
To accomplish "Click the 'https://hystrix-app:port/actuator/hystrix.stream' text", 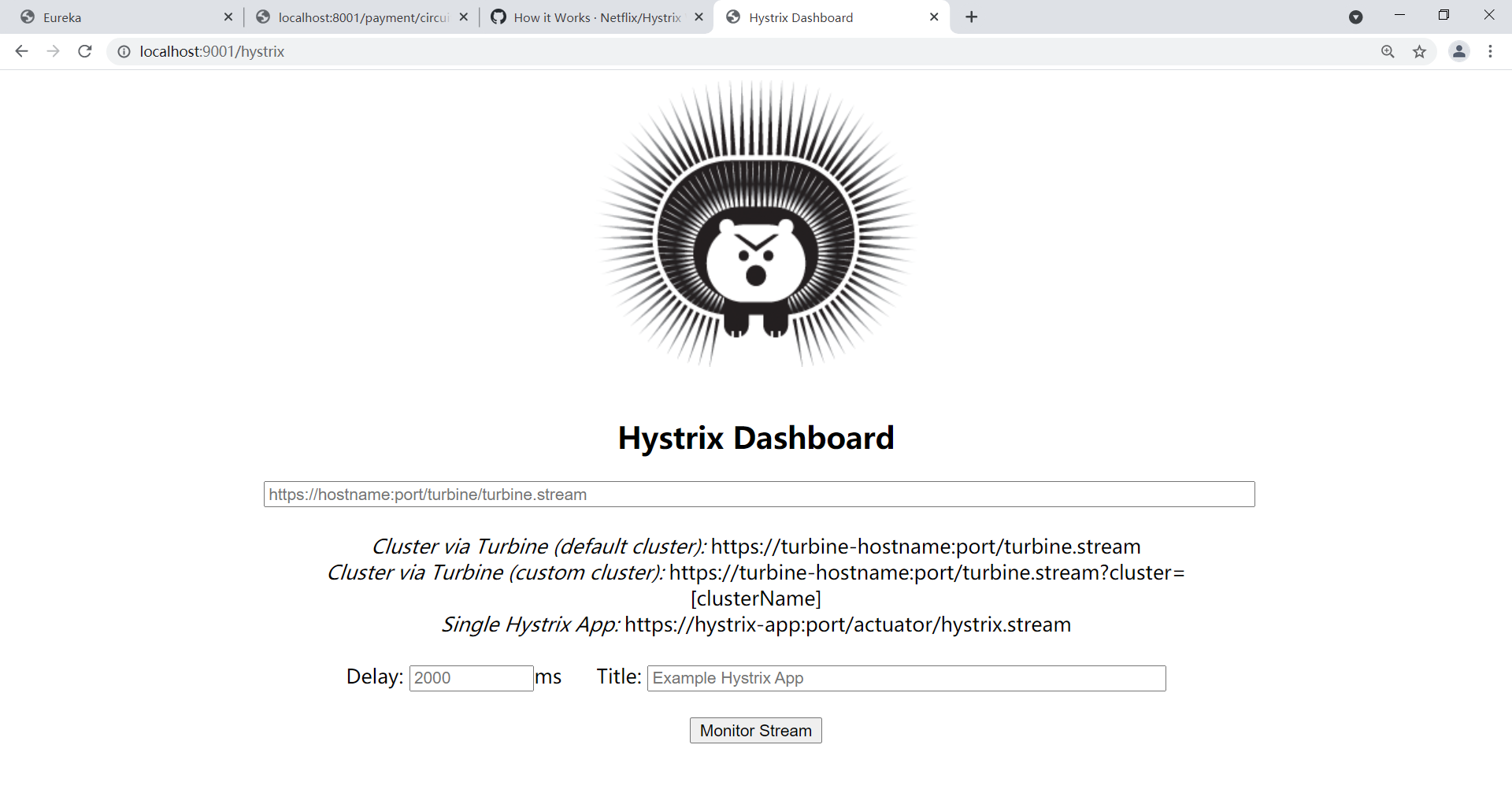I will point(847,624).
